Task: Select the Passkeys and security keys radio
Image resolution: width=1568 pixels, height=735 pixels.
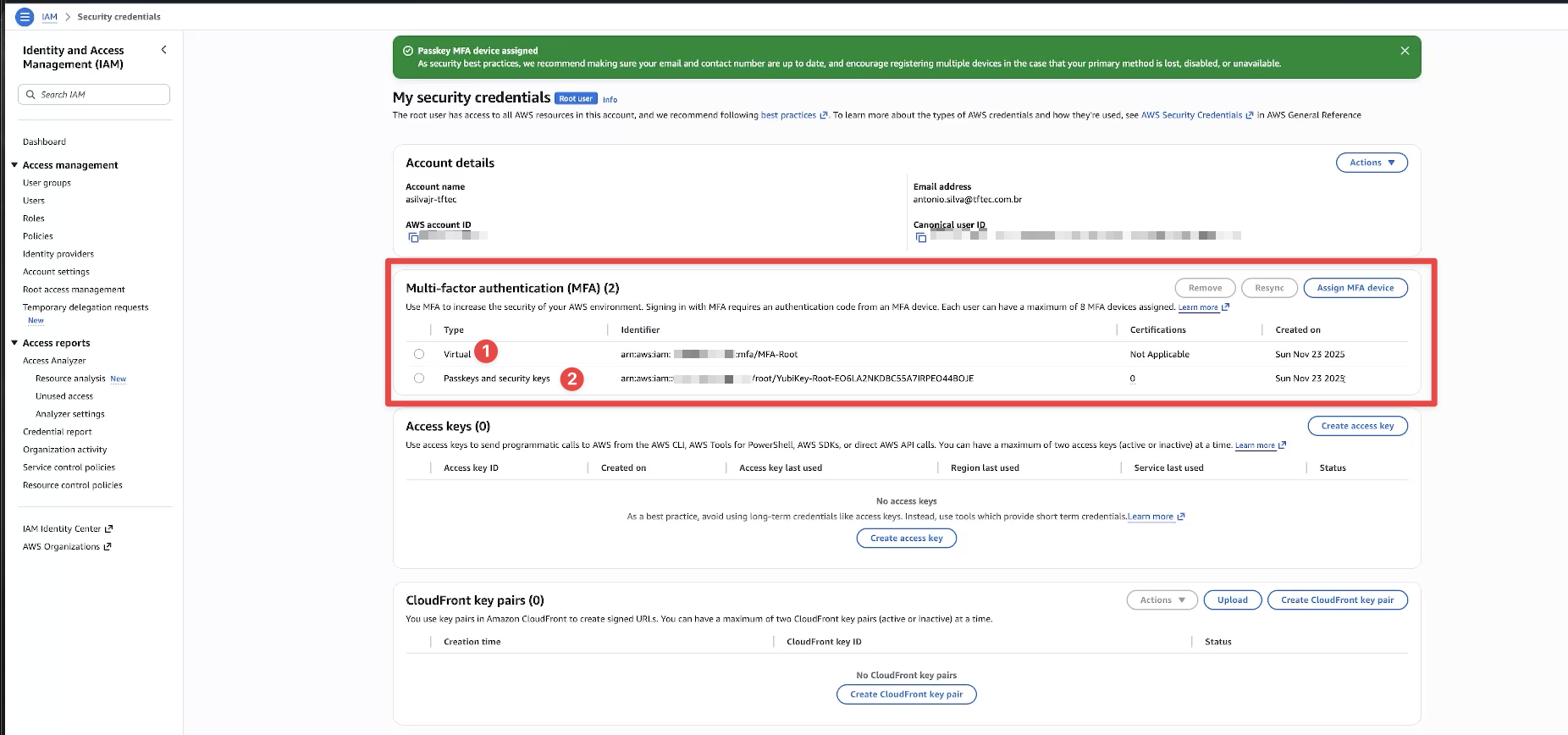Action: coord(419,379)
